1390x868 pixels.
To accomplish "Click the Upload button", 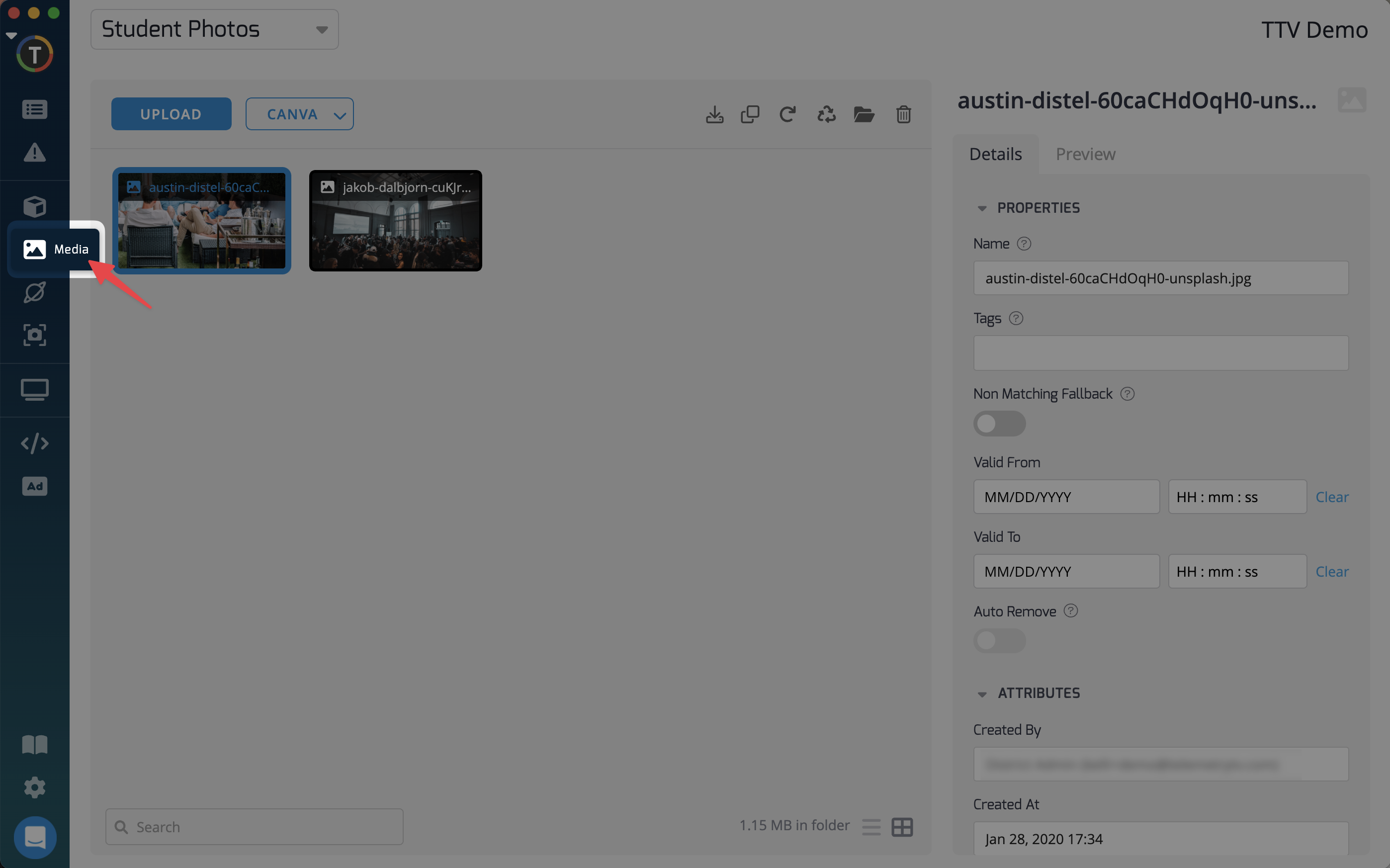I will point(171,114).
